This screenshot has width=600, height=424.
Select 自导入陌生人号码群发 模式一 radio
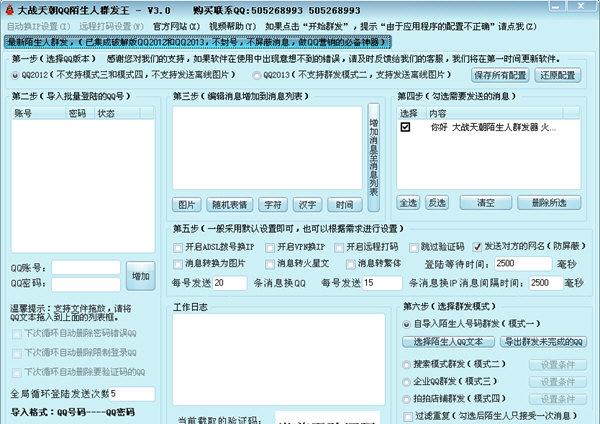click(406, 325)
